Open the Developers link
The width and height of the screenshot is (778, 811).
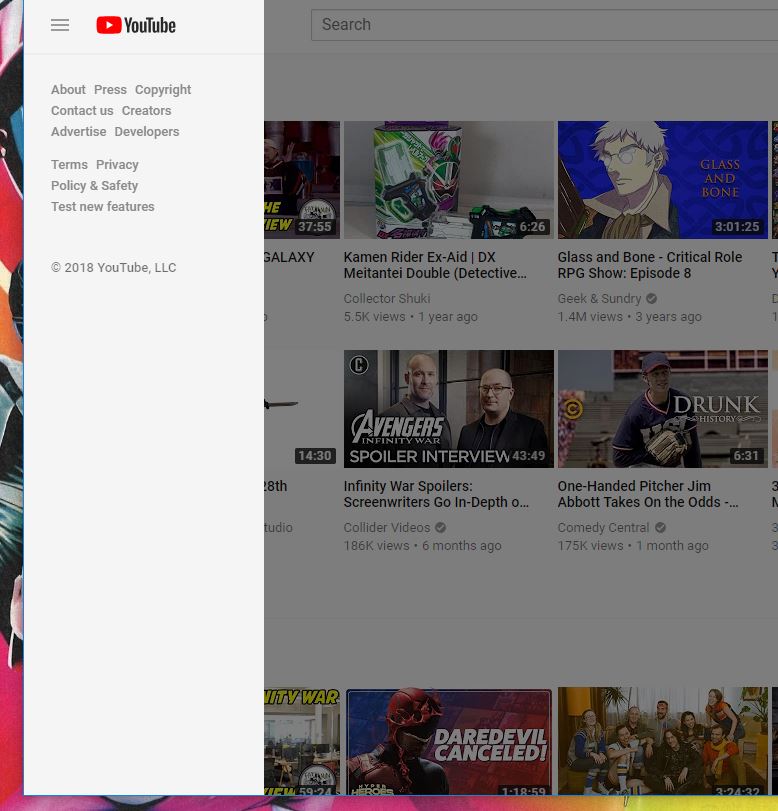tap(147, 131)
